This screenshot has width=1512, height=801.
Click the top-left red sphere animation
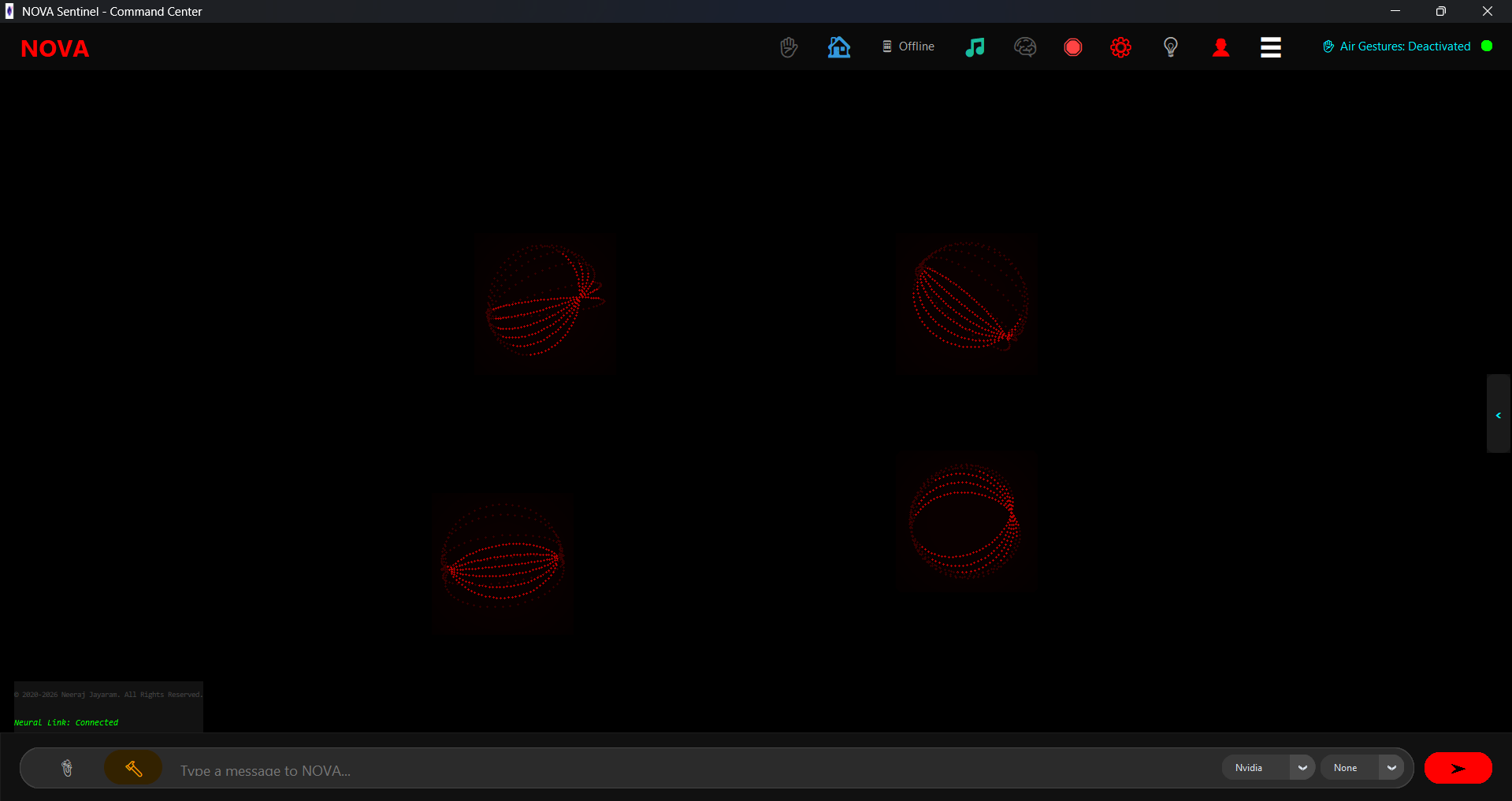pos(544,300)
